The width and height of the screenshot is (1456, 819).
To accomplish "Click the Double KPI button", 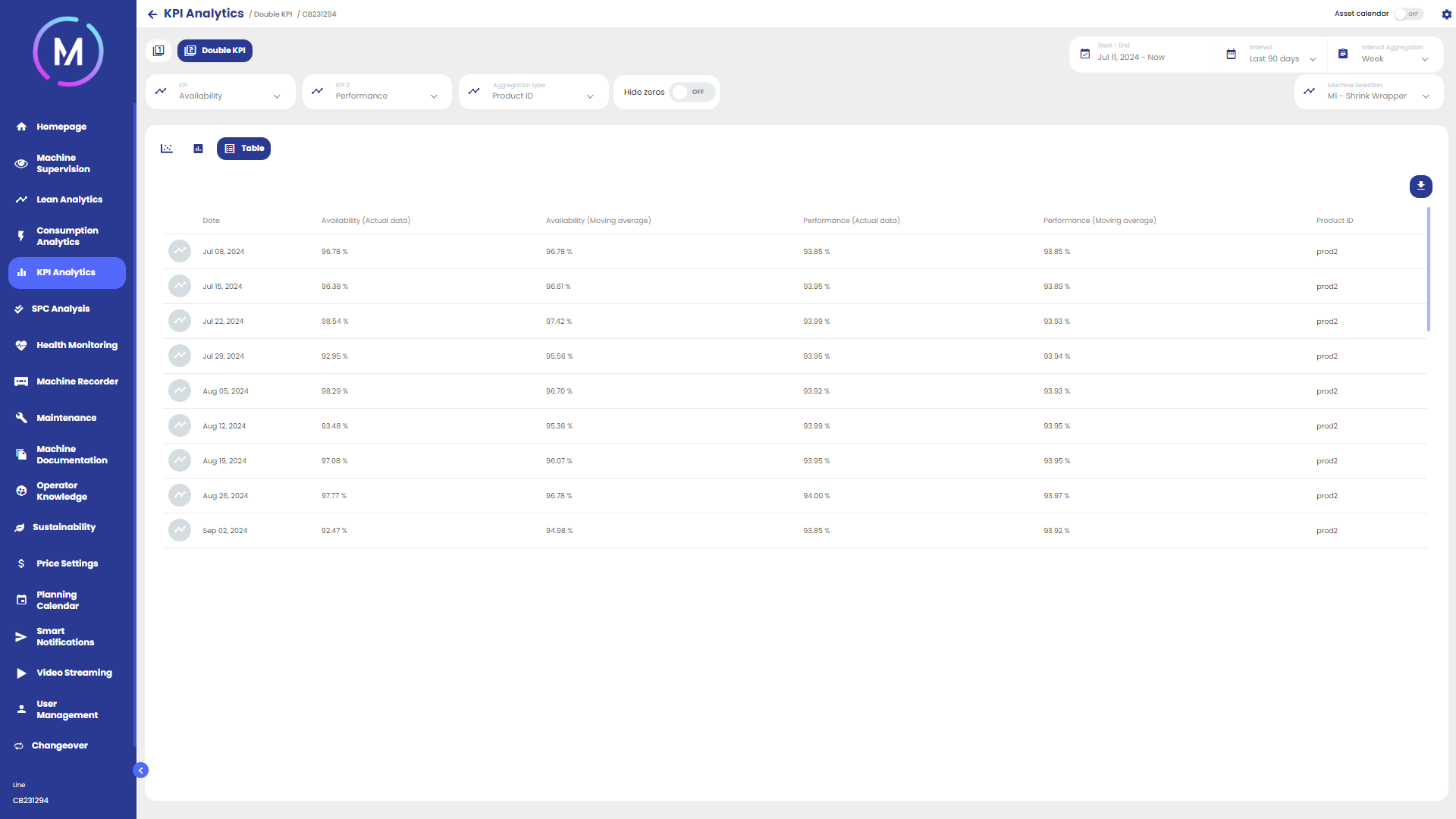I will (215, 51).
